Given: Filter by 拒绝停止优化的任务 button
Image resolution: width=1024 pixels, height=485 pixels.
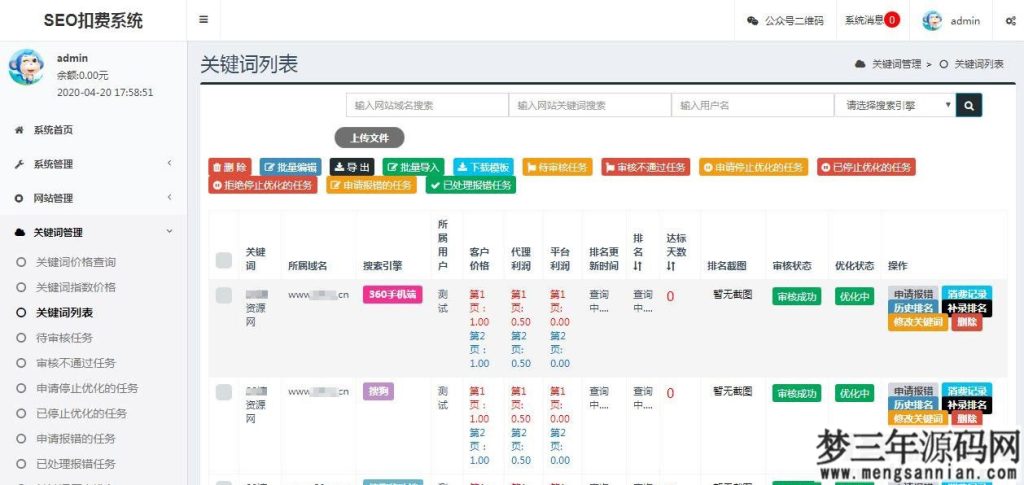Looking at the screenshot, I should 263,185.
